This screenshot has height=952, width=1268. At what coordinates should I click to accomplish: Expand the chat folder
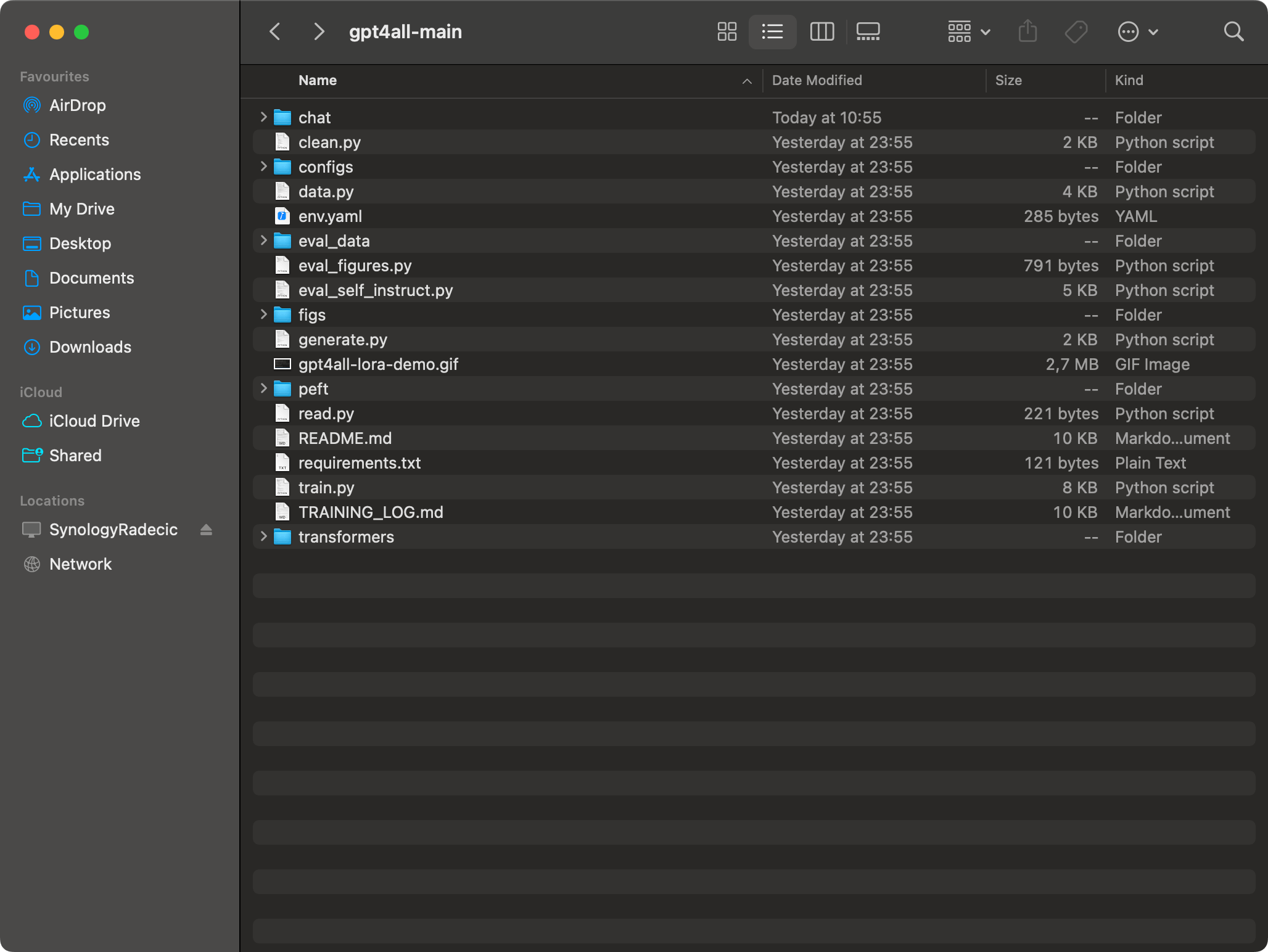point(263,117)
